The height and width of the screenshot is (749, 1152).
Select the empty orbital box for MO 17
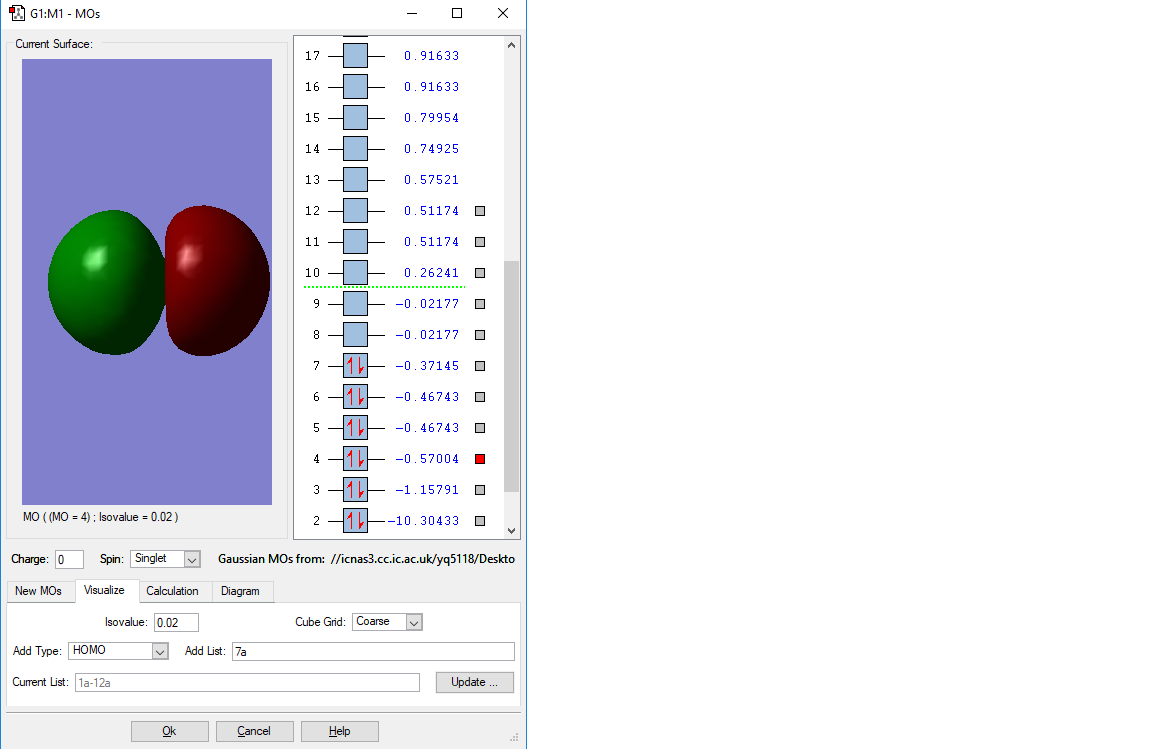(356, 56)
